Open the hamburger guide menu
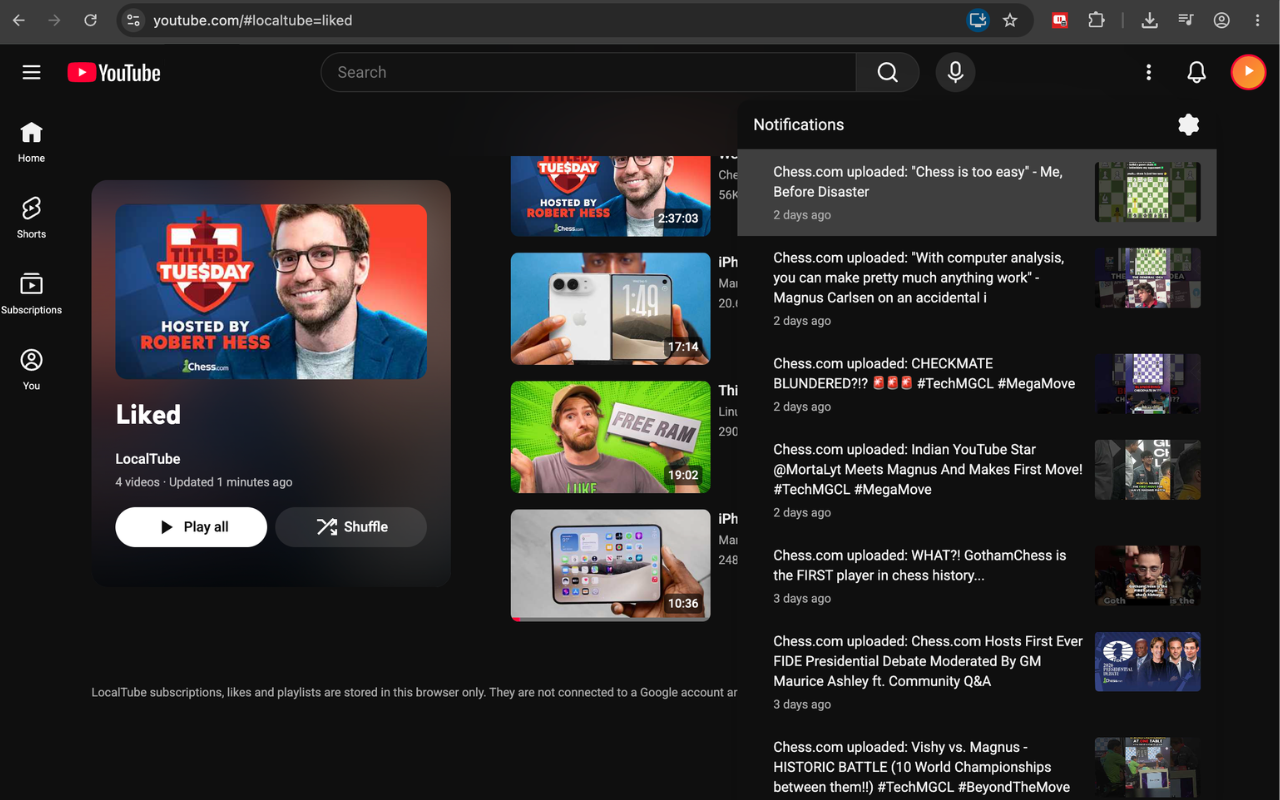The width and height of the screenshot is (1280, 800). pos(31,72)
